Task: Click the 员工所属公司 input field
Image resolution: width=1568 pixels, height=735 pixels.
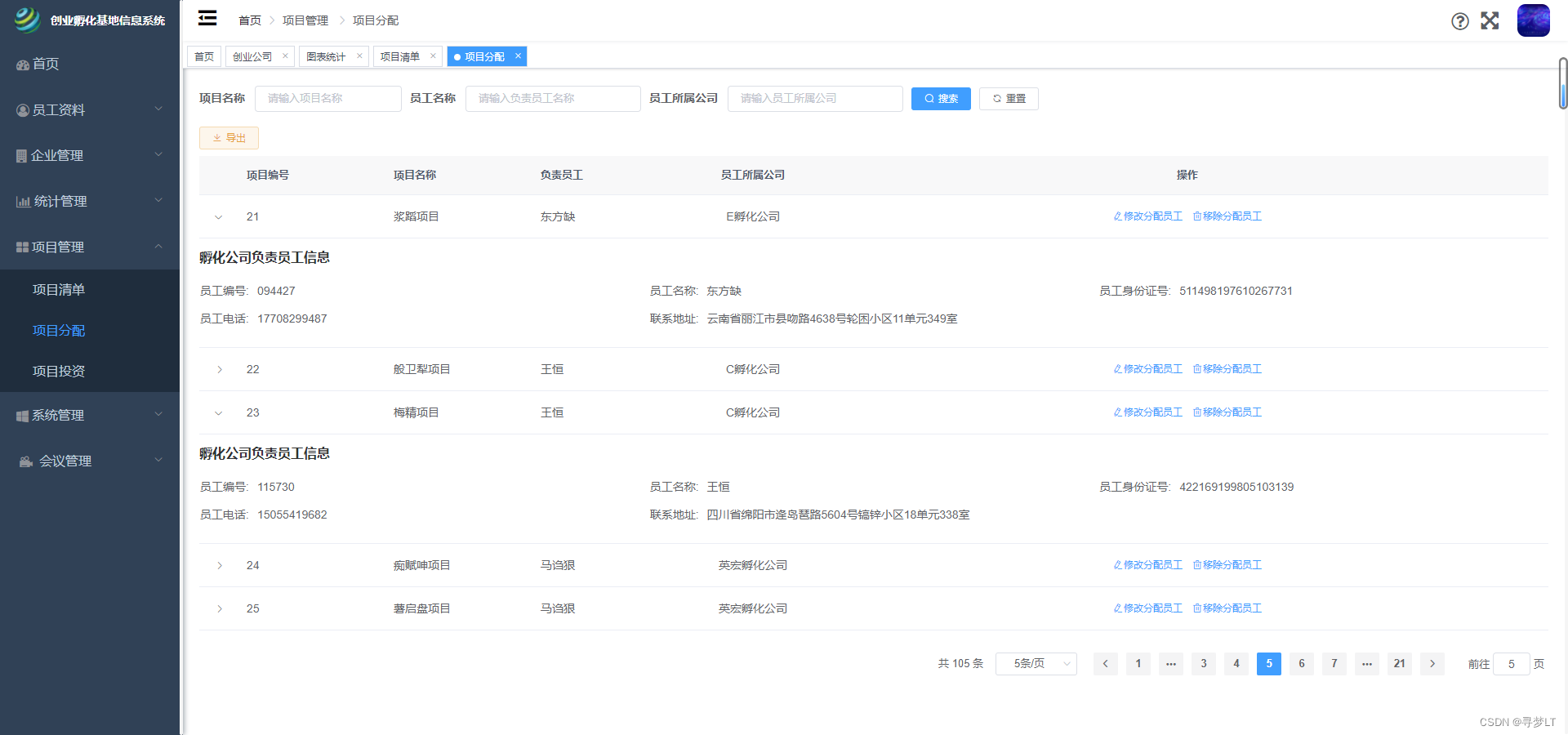Action: point(814,98)
